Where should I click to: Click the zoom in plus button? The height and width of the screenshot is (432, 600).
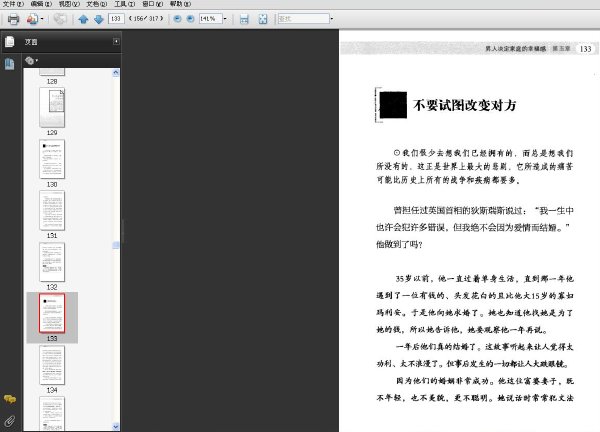[190, 18]
